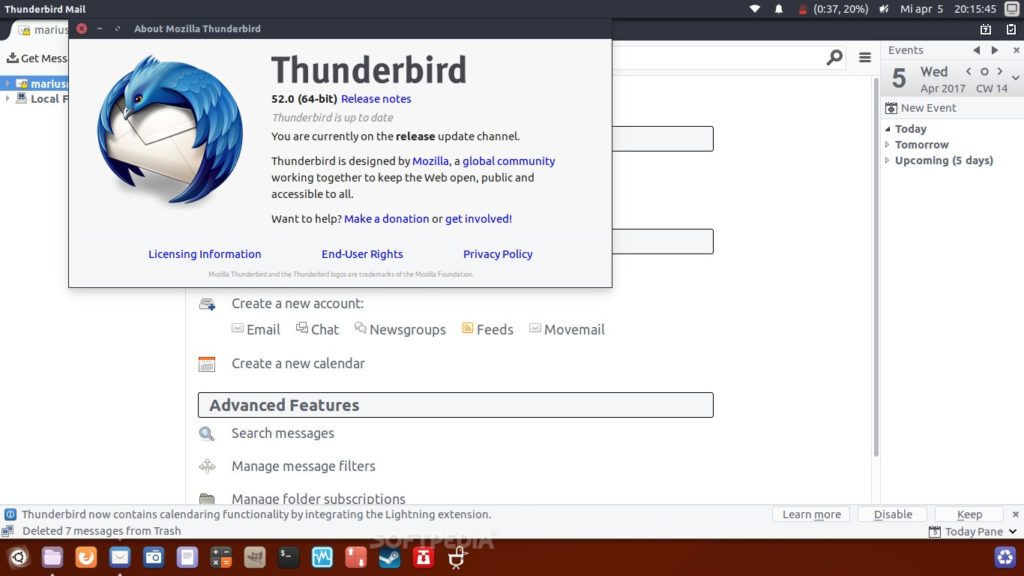Open the notifications bell in the top panel

point(778,9)
